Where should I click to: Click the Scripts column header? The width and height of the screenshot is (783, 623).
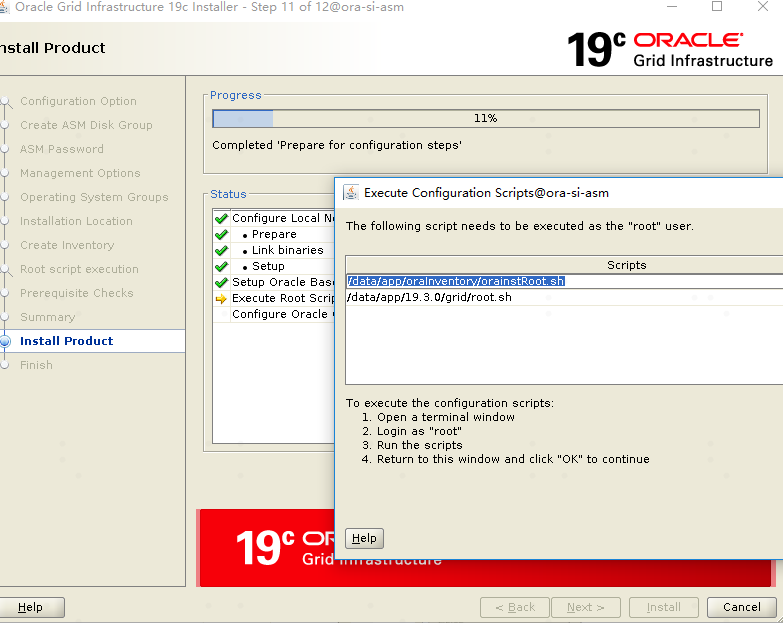[564, 265]
